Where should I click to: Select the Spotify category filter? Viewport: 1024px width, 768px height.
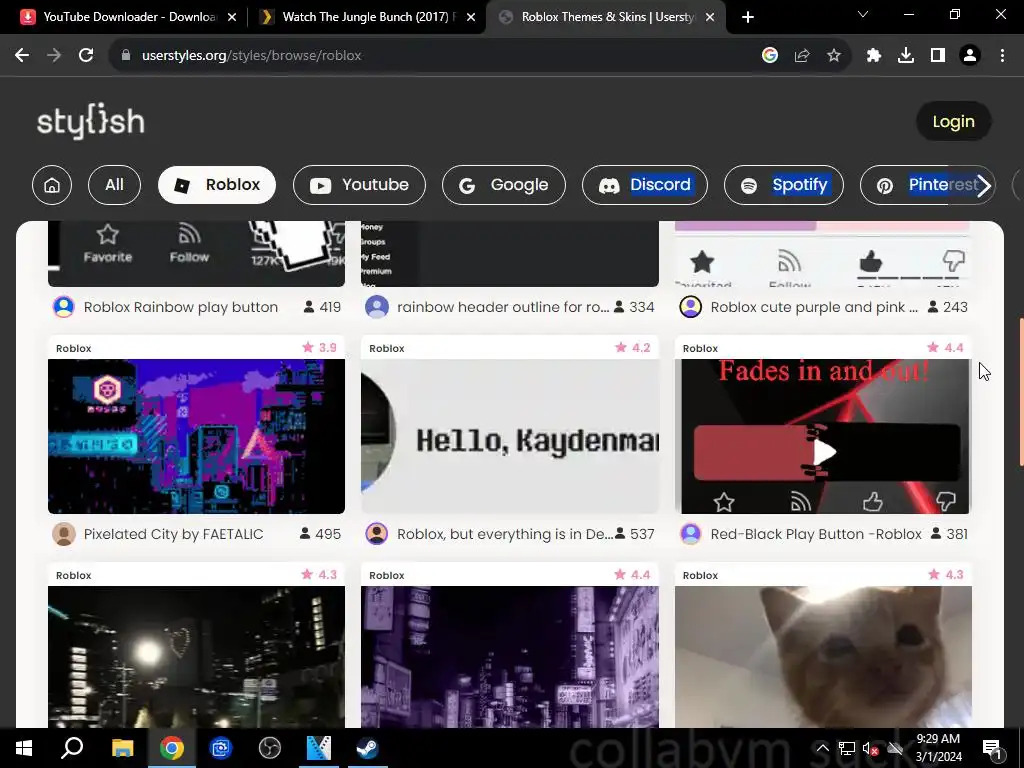[x=784, y=185]
